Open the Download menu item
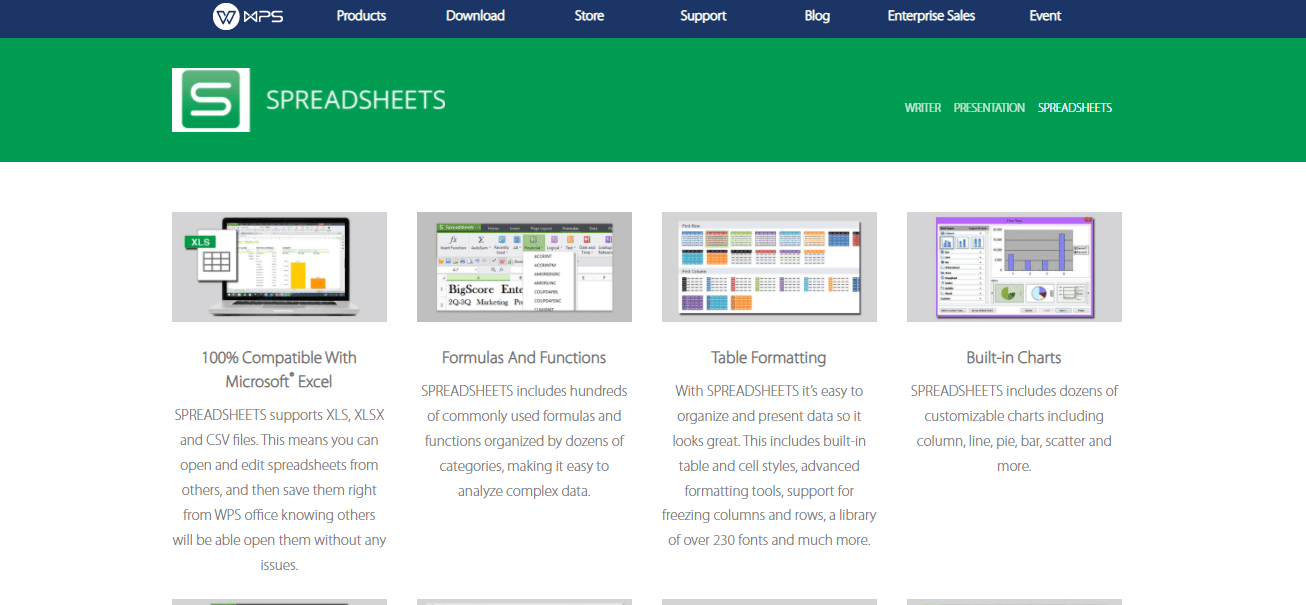The height and width of the screenshot is (605, 1306). pyautogui.click(x=475, y=16)
